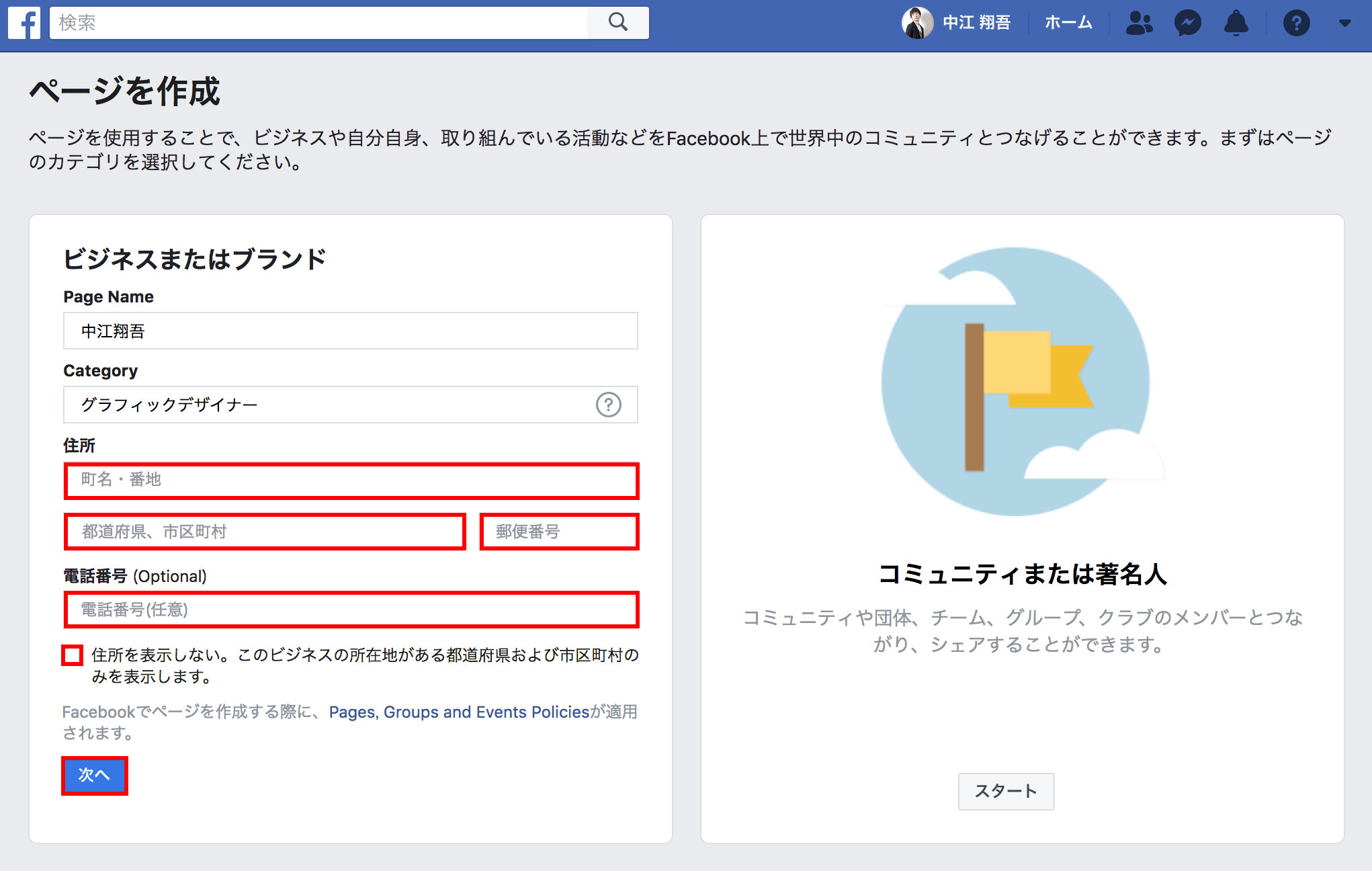Image resolution: width=1372 pixels, height=871 pixels.
Task: Click the コミュニティまたは著名人 heading
Action: 1022,574
